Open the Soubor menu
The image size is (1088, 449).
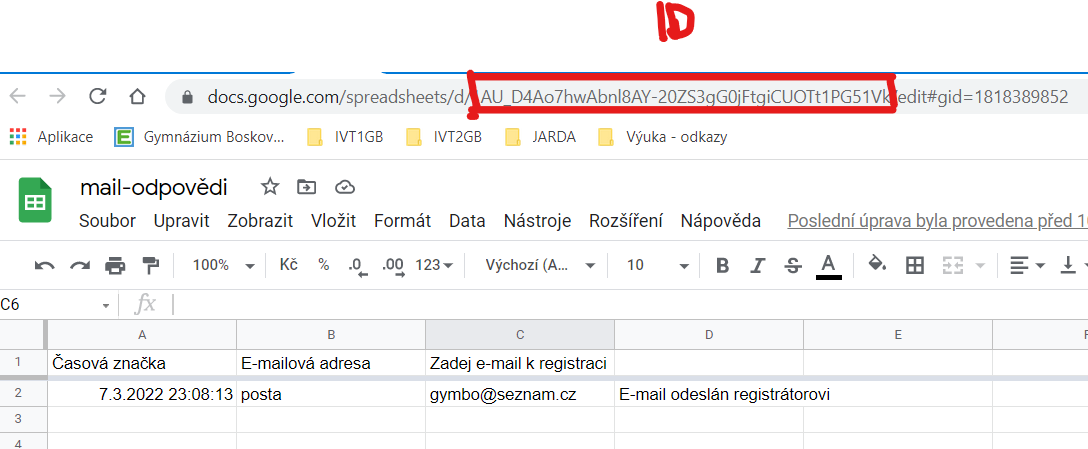pos(107,221)
